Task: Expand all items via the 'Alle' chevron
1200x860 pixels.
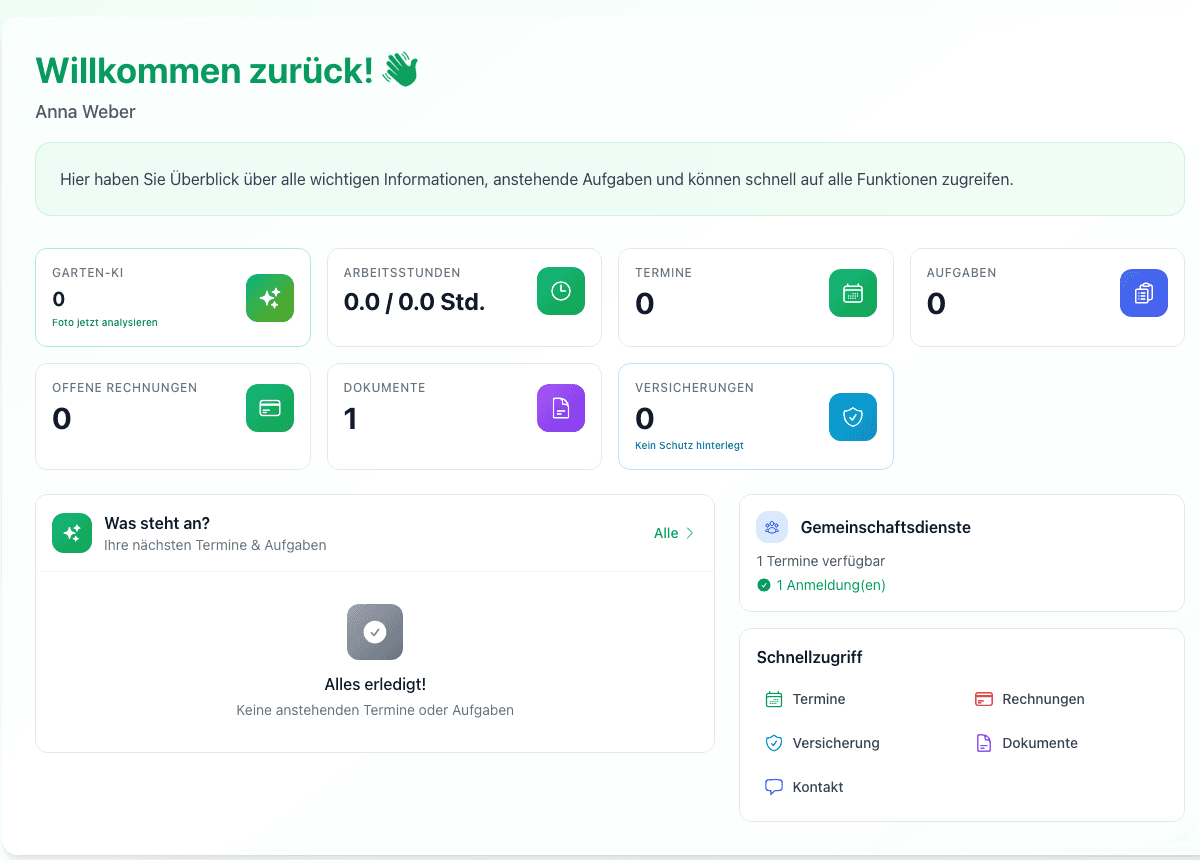Action: pyautogui.click(x=689, y=533)
